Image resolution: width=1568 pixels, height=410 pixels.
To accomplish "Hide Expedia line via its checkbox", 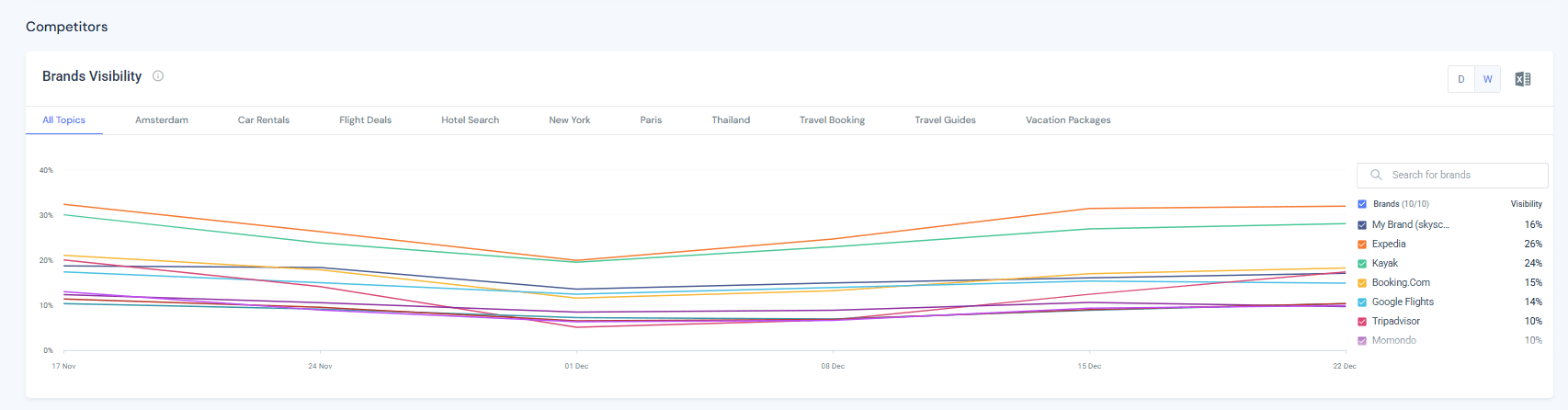I will (x=1362, y=244).
